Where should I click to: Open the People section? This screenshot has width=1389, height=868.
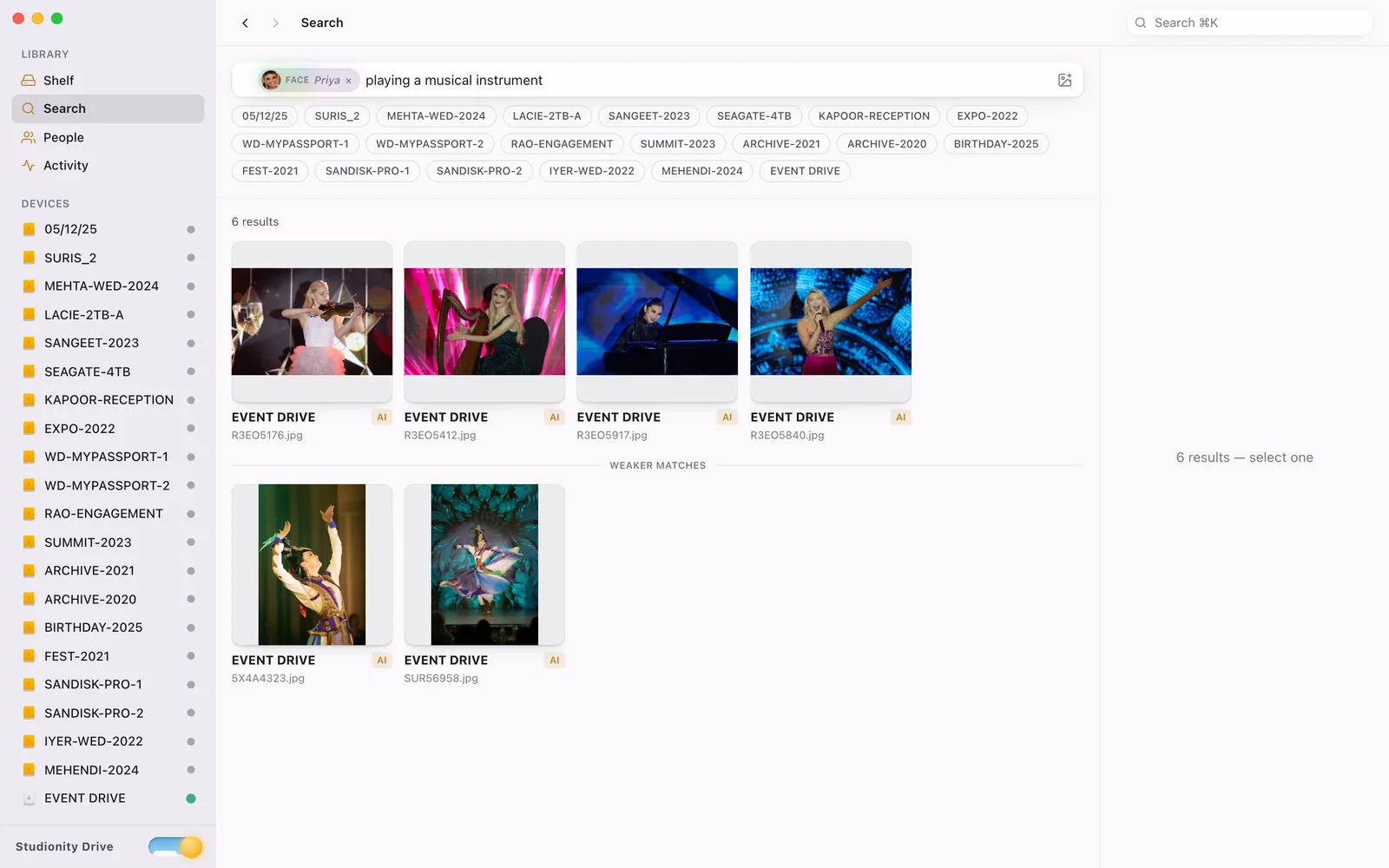108,137
